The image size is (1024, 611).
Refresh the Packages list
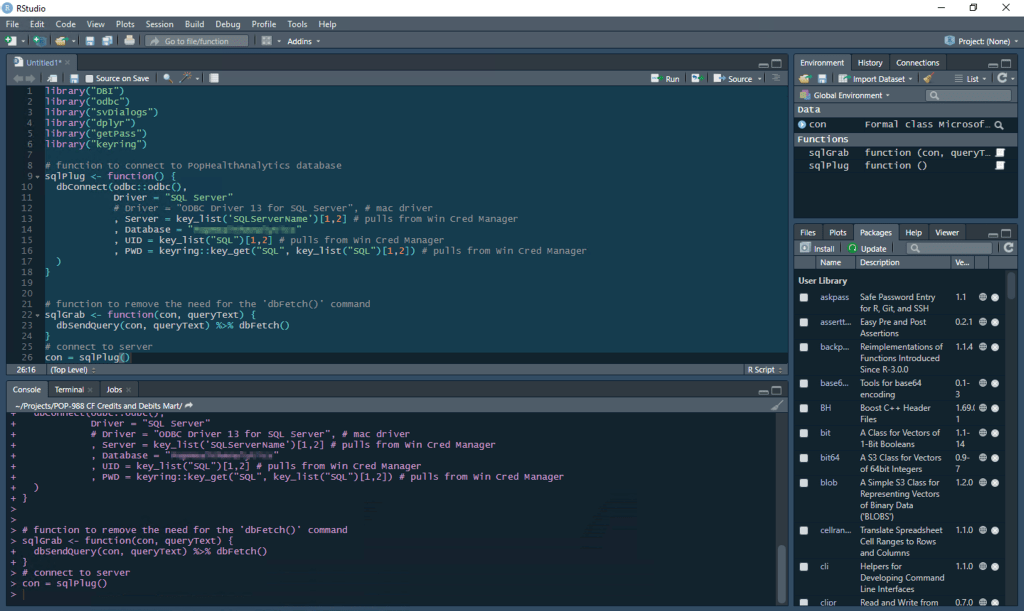pyautogui.click(x=1008, y=248)
